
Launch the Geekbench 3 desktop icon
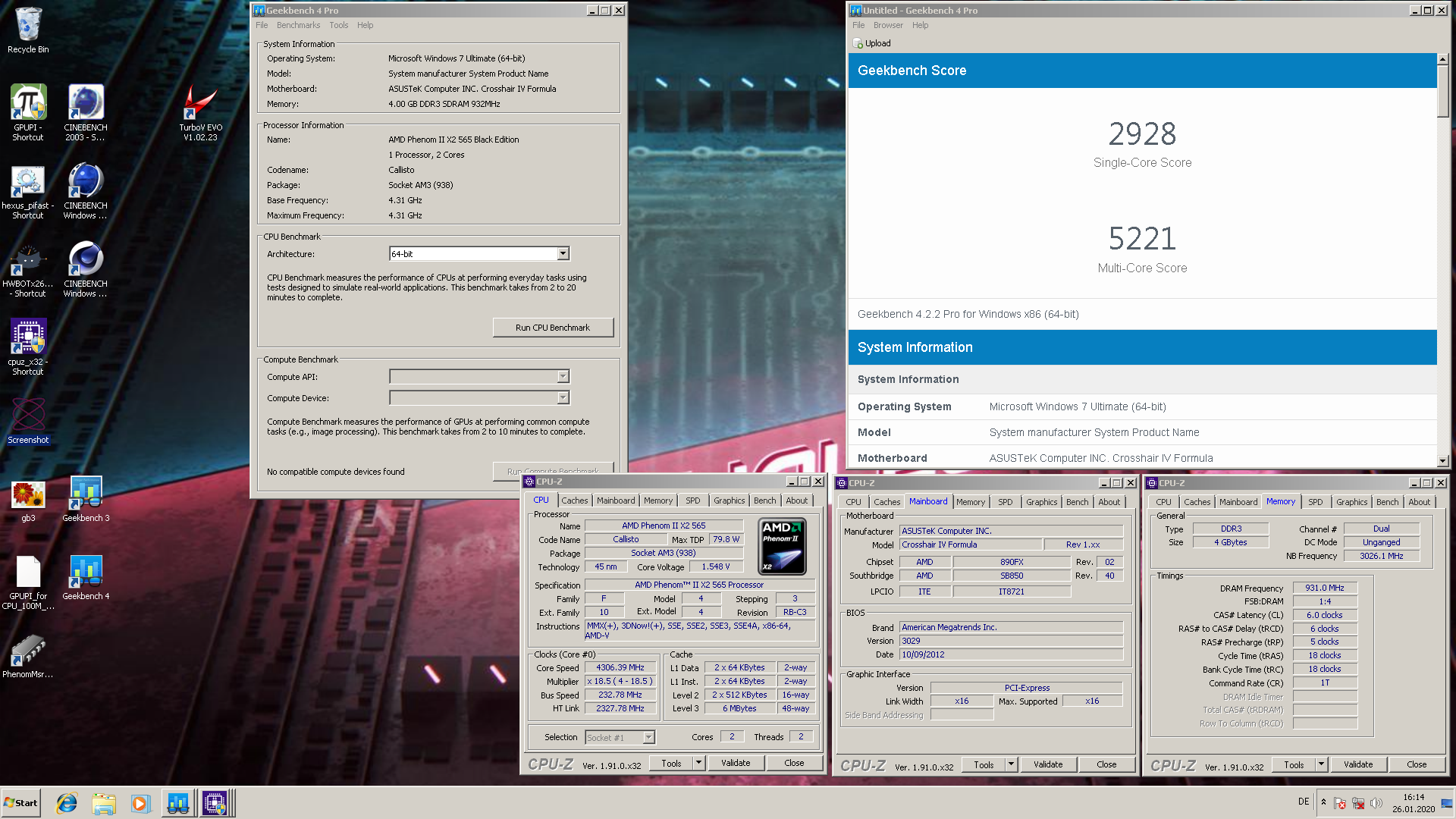point(86,499)
